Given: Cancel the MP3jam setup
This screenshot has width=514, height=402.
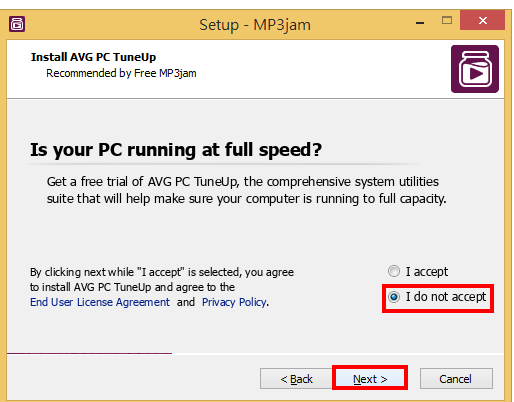Looking at the screenshot, I should click(x=456, y=379).
